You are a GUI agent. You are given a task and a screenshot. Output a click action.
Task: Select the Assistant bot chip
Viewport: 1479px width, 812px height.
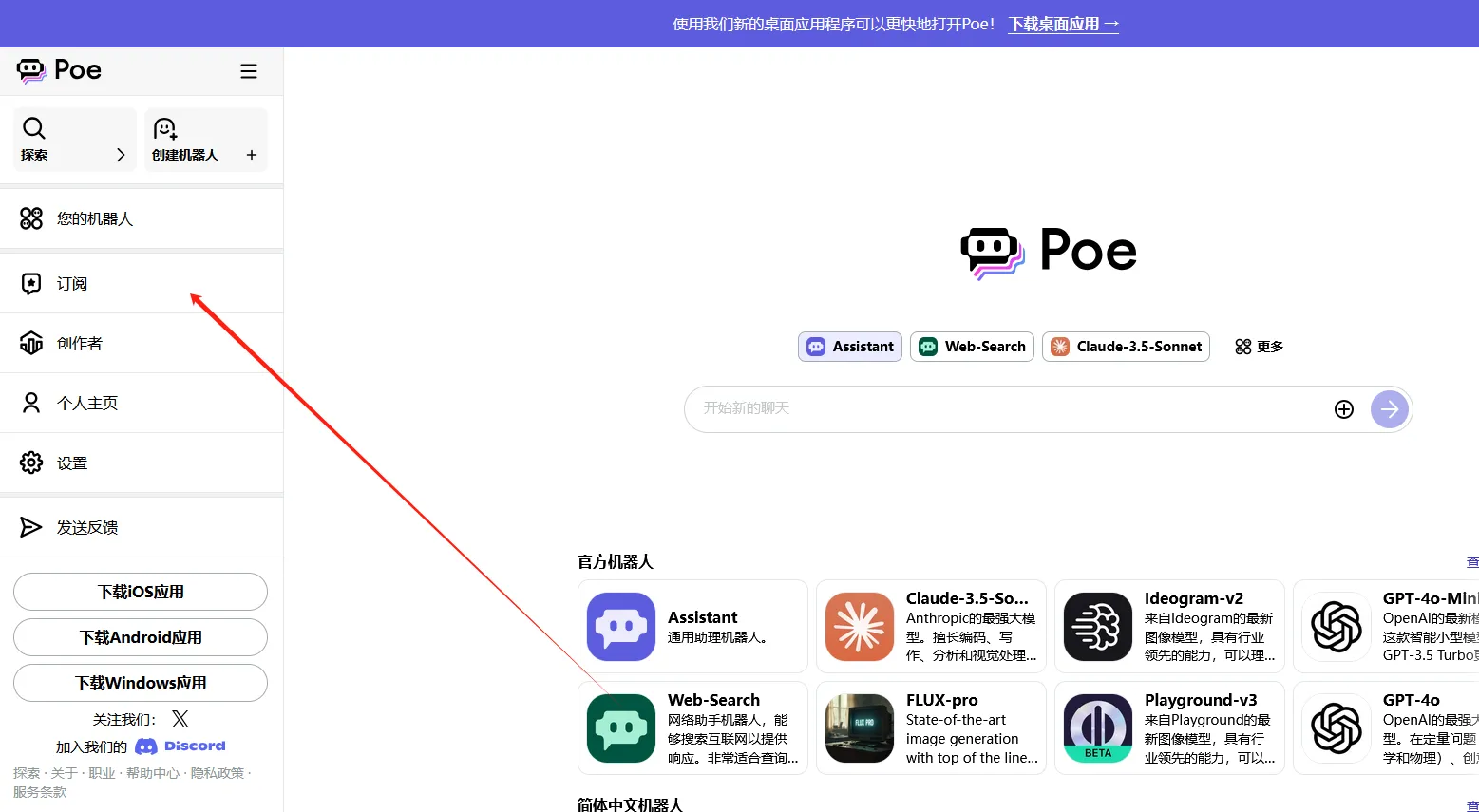(x=850, y=347)
